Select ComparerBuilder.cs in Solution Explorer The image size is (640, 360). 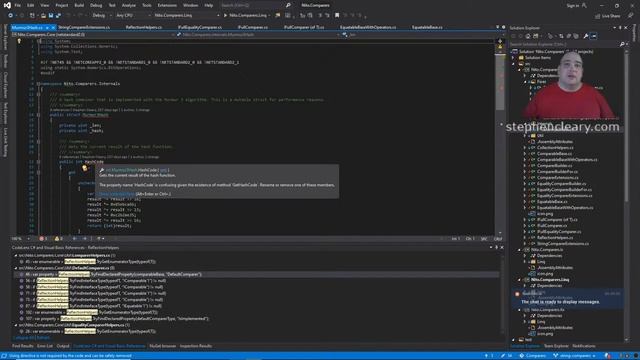coord(554,166)
